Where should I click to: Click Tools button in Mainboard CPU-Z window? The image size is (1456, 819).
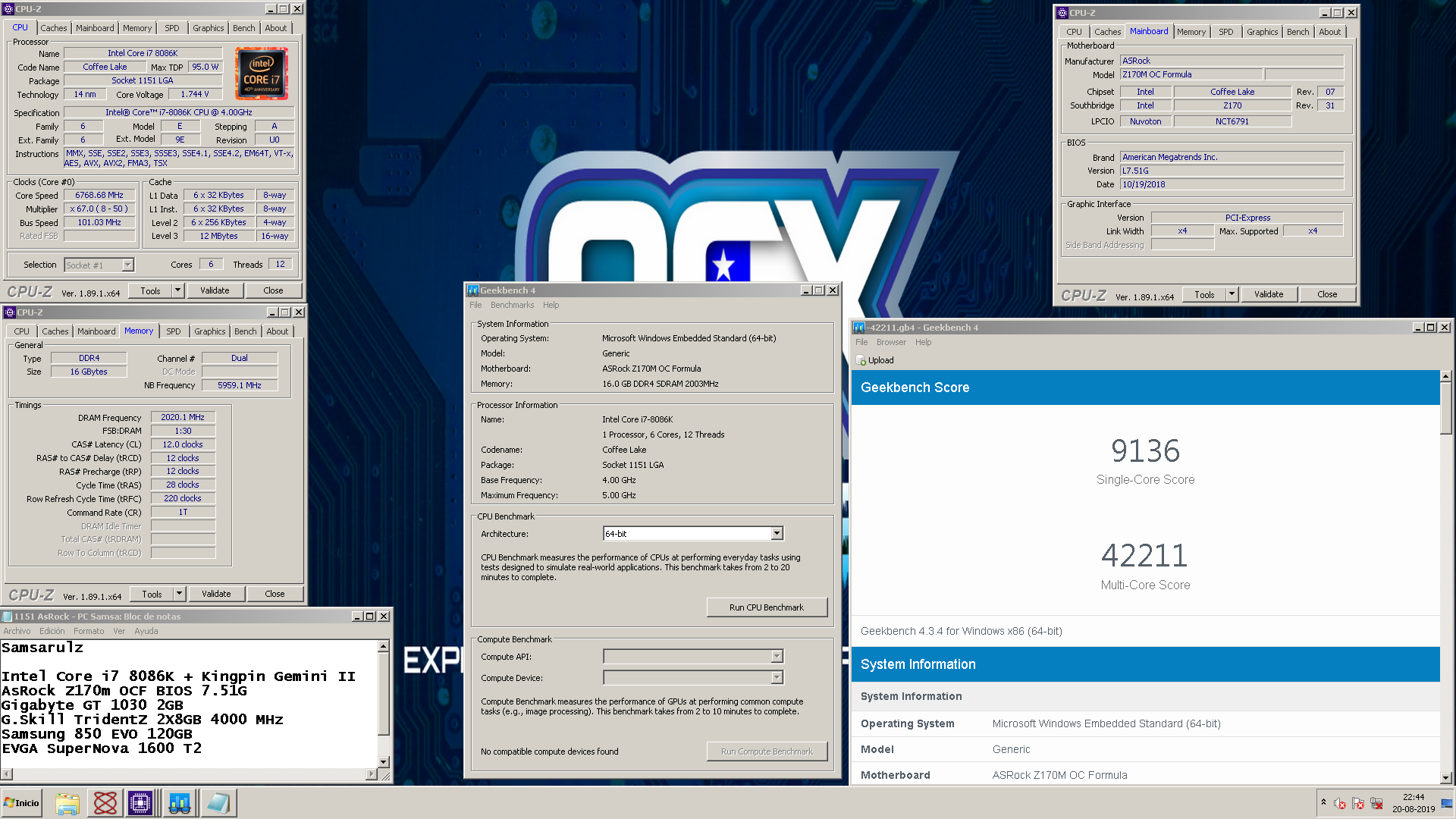pos(1204,294)
